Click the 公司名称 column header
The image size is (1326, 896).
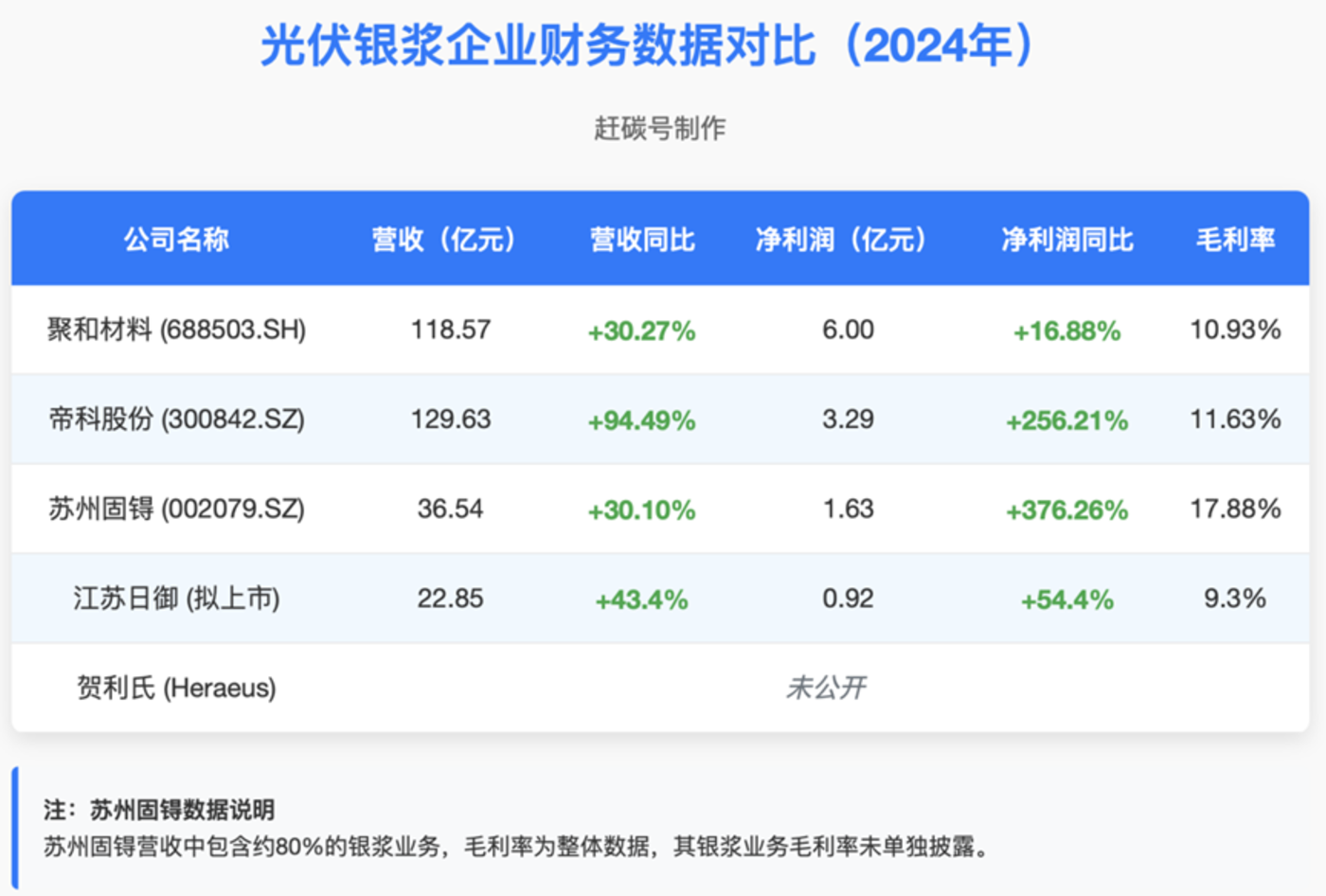coord(176,240)
